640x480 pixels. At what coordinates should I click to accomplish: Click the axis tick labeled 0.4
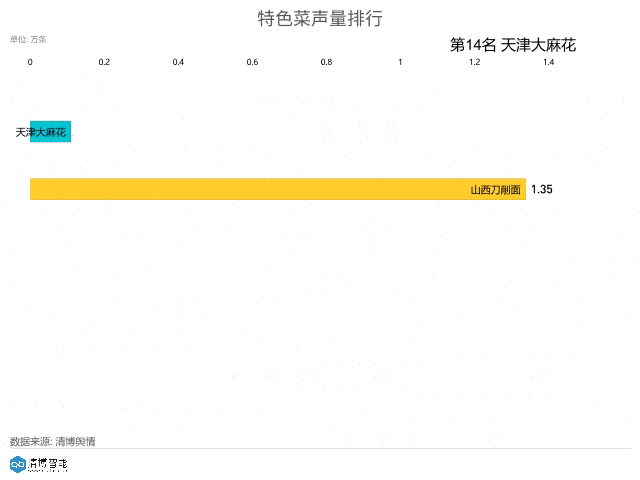coord(178,62)
